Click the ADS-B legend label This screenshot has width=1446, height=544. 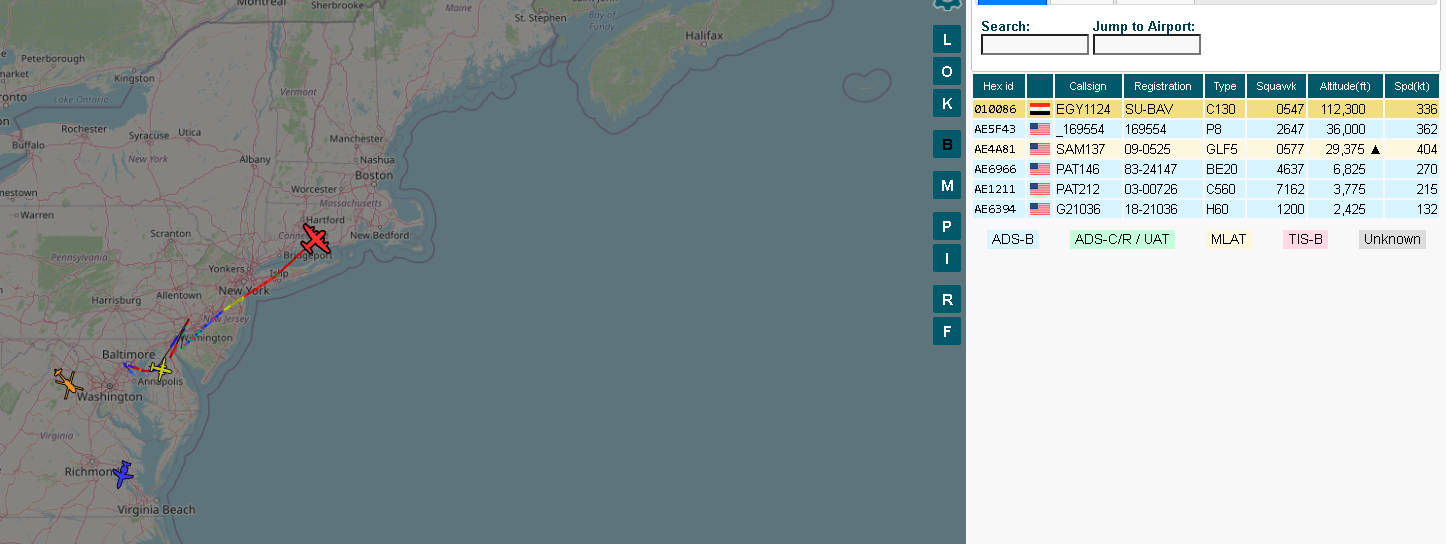point(1013,239)
